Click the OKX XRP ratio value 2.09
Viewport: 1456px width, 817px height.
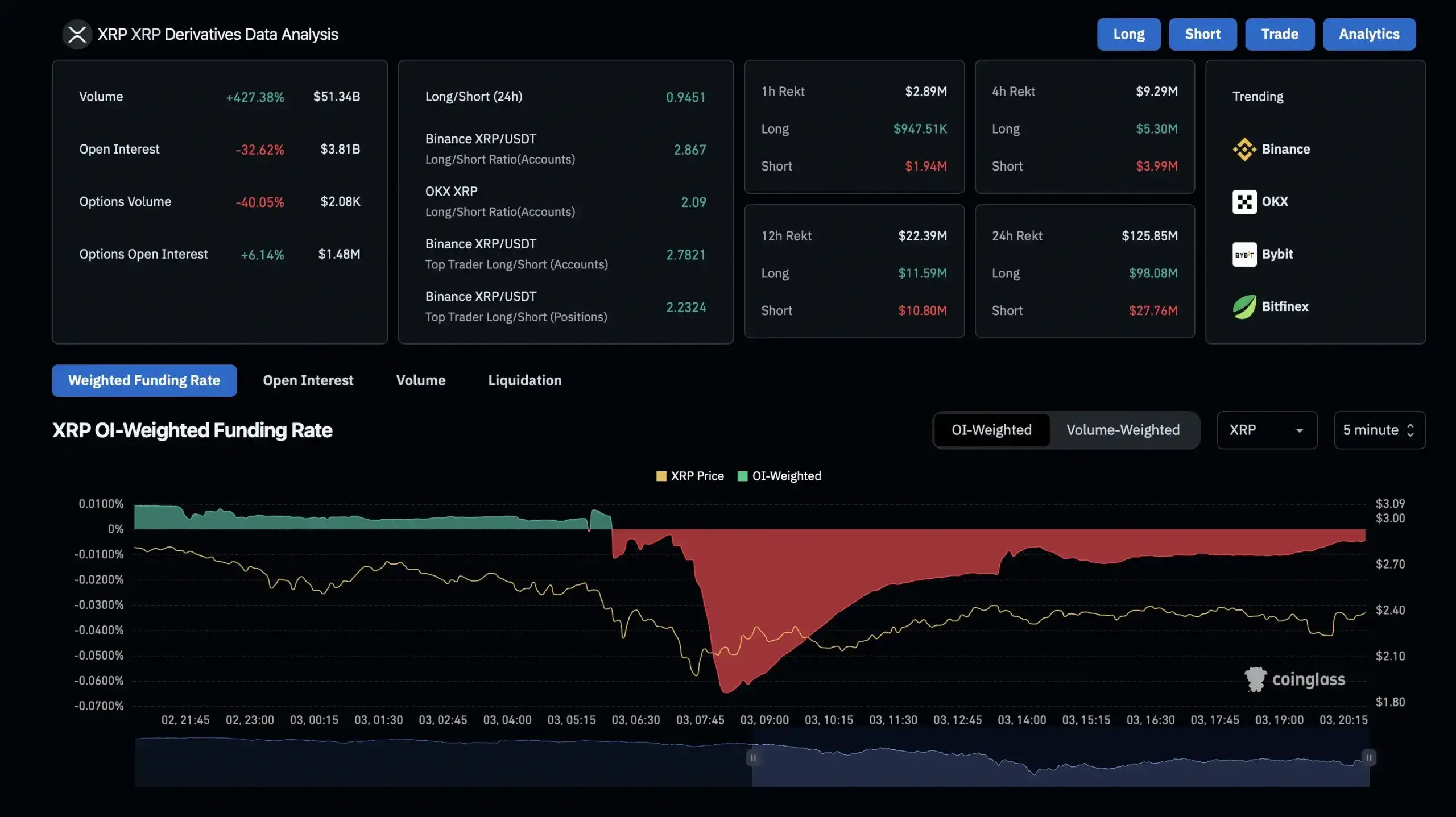click(x=693, y=202)
